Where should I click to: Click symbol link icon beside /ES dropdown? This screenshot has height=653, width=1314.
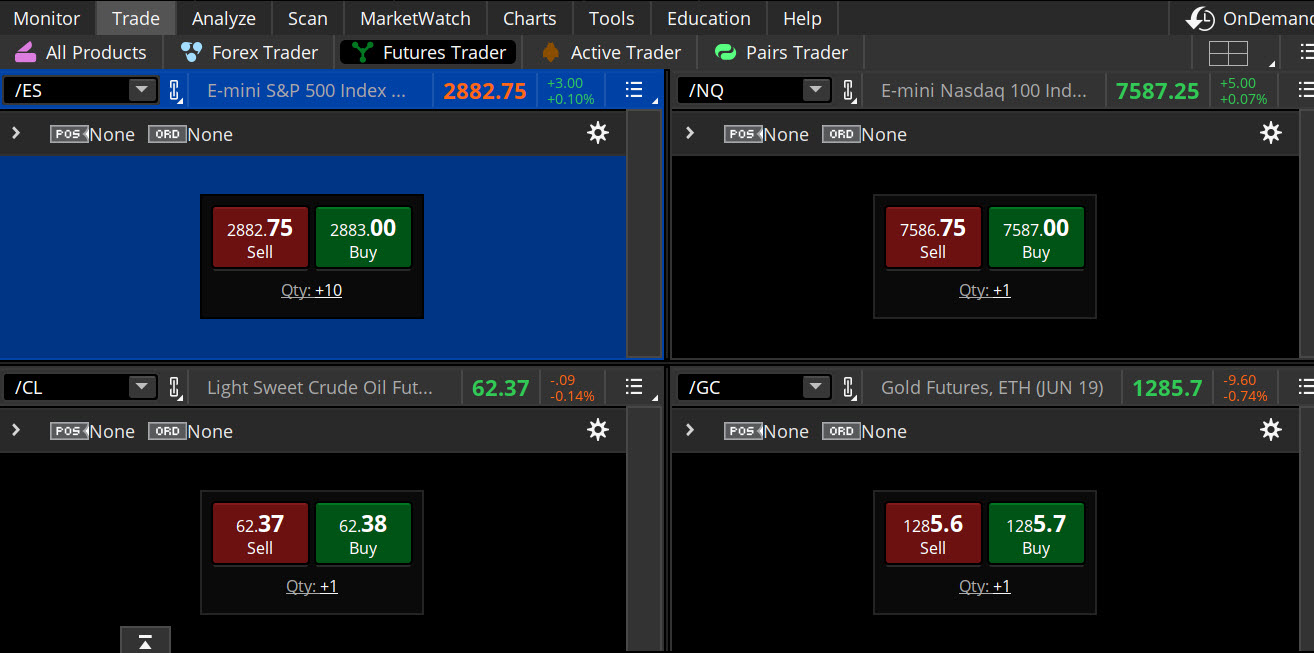[175, 90]
